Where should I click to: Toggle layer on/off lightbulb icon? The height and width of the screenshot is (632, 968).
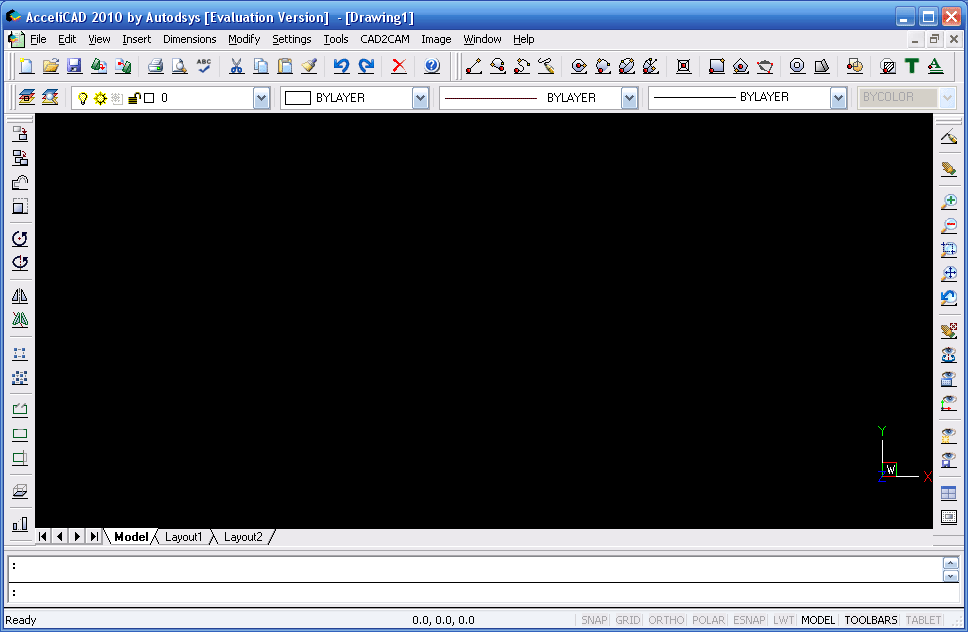[x=83, y=98]
